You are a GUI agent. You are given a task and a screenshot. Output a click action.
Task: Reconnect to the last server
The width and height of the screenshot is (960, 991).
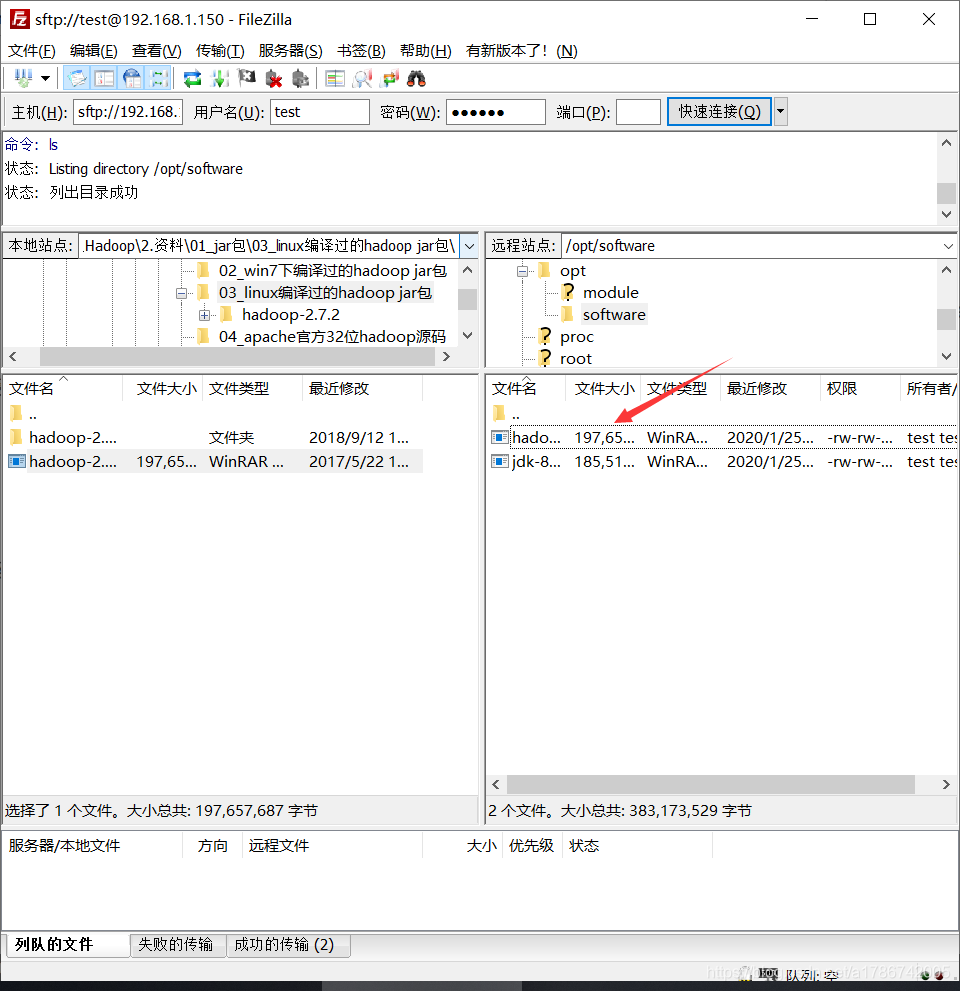[x=300, y=78]
